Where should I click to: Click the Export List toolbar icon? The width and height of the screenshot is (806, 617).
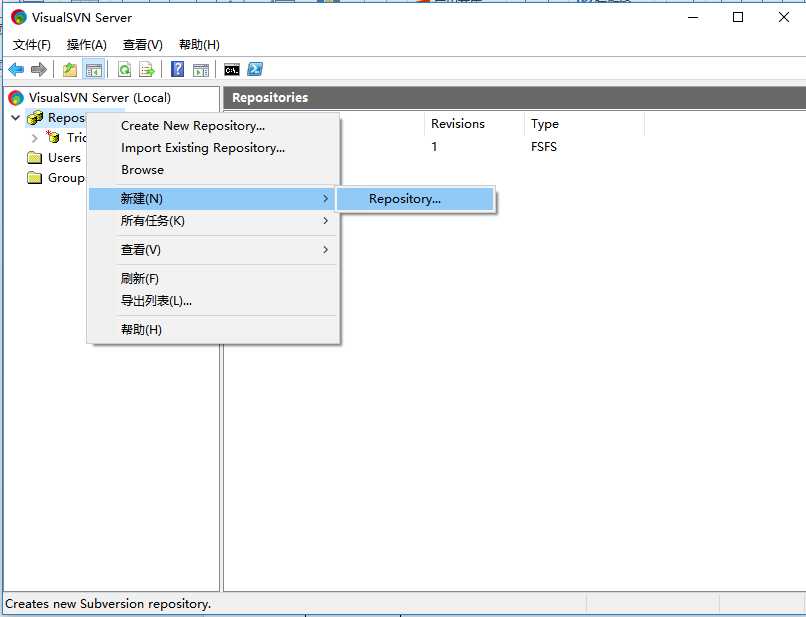click(147, 69)
